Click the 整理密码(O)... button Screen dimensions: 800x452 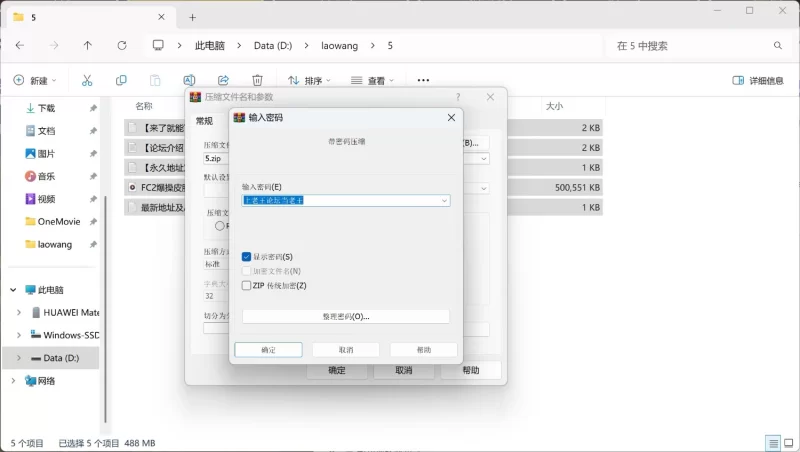tap(345, 316)
